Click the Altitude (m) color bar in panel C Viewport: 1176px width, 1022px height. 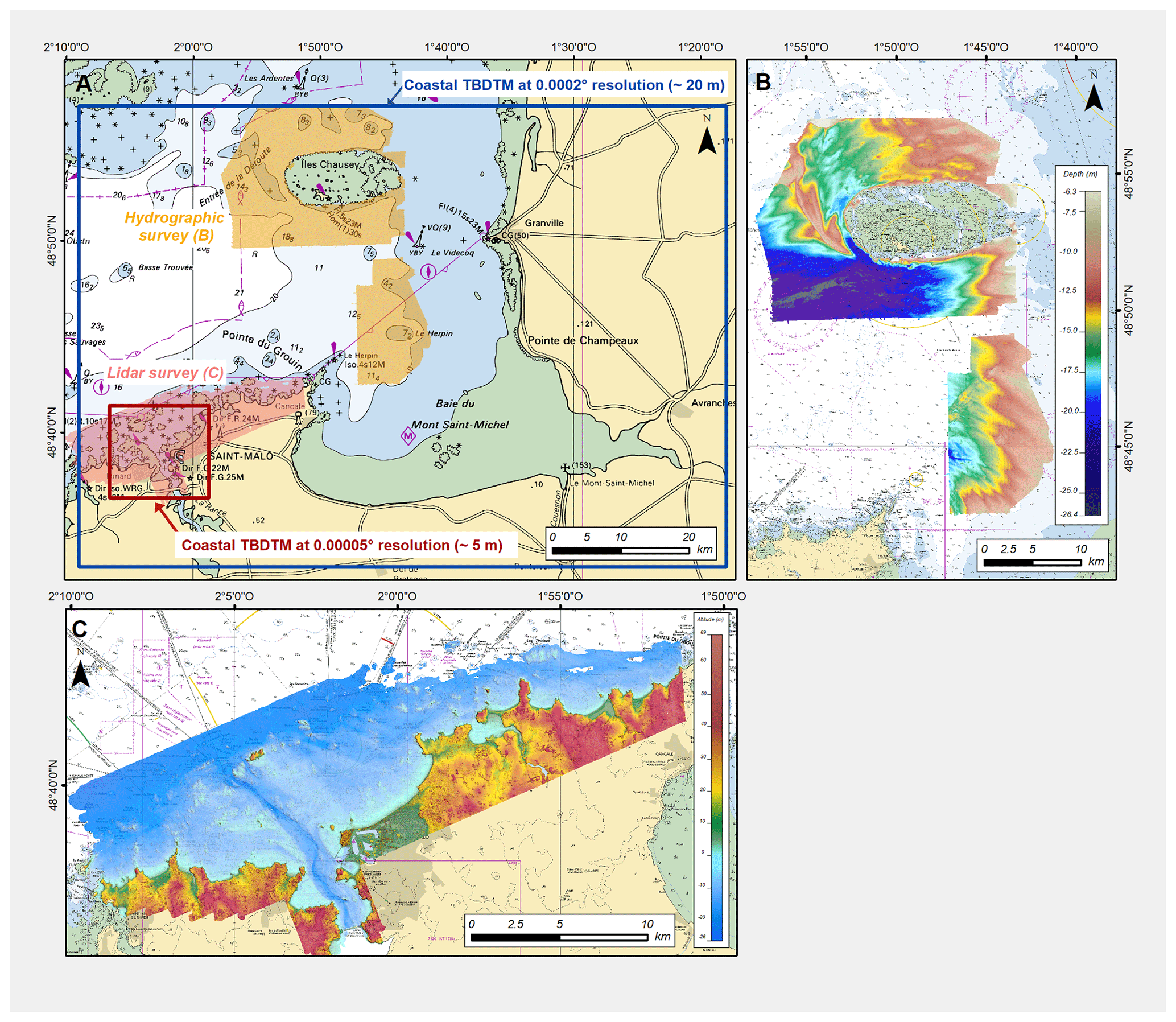click(716, 787)
